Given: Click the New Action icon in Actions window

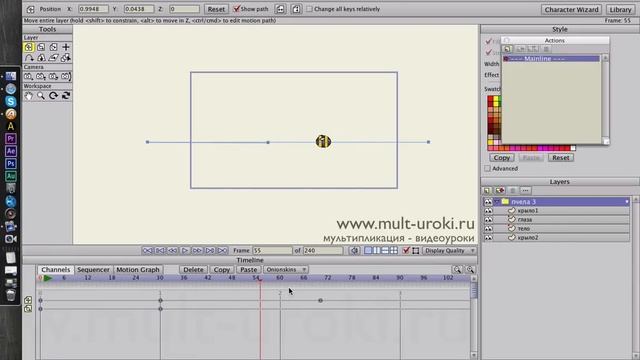Looking at the screenshot, I should pyautogui.click(x=507, y=49).
